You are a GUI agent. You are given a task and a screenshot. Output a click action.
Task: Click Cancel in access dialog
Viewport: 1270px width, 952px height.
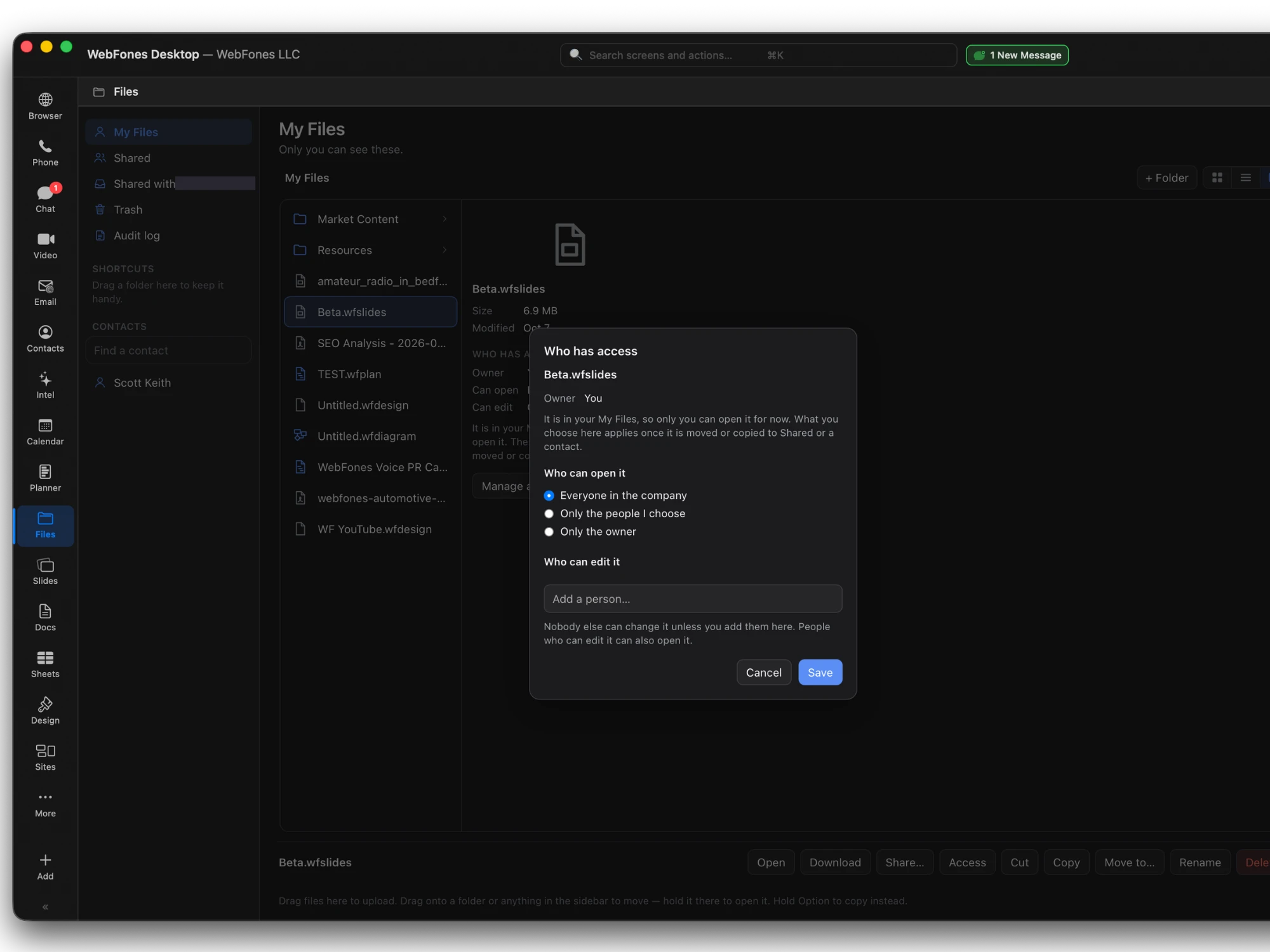click(x=763, y=672)
